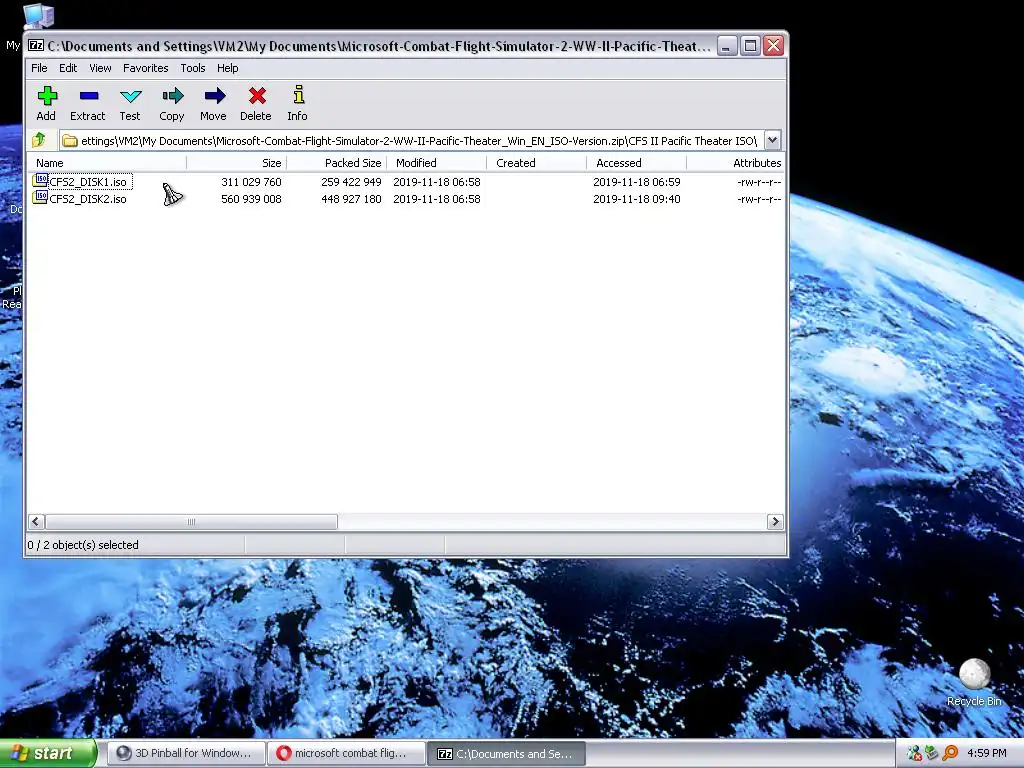
Task: Sort by the Accessed column header
Action: 636,163
